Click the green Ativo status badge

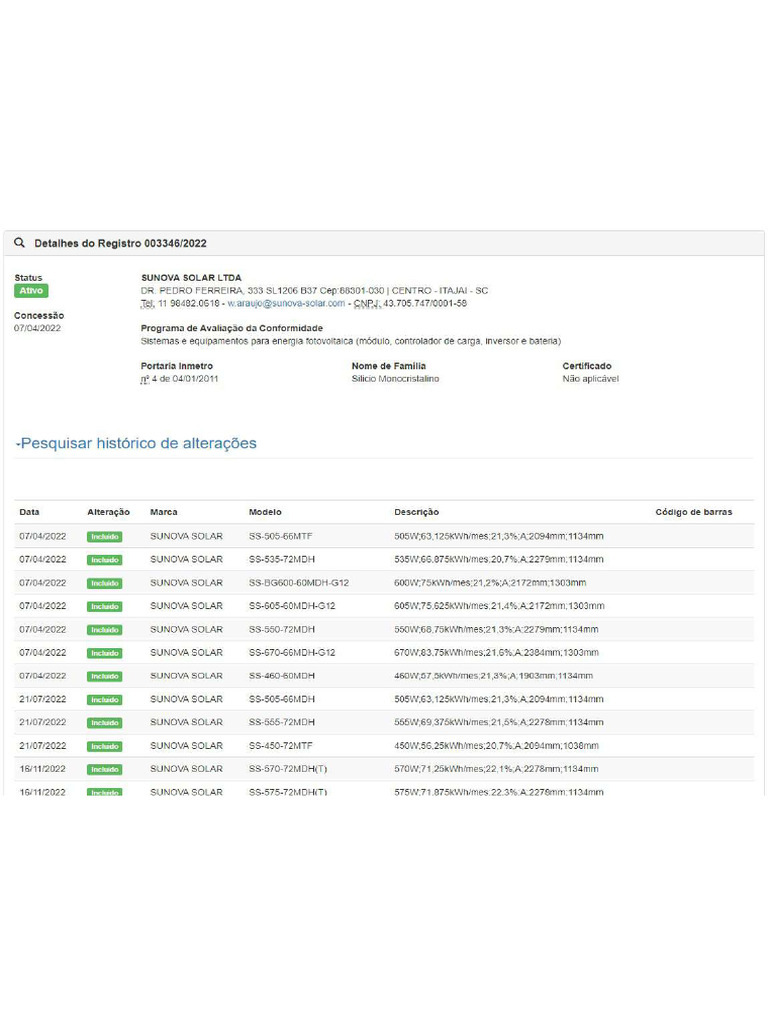pyautogui.click(x=31, y=291)
